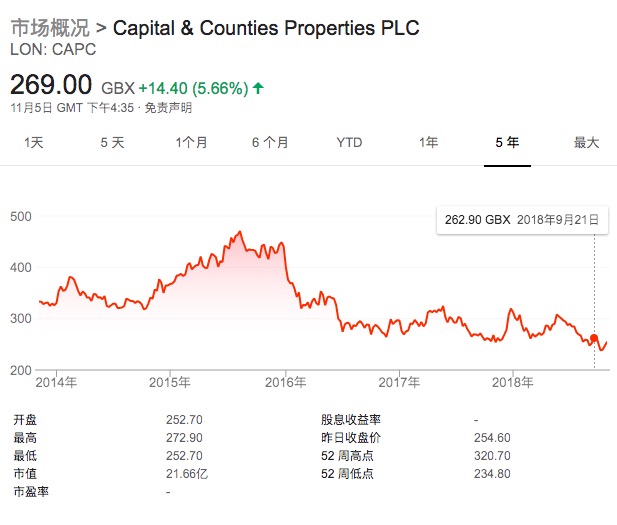The height and width of the screenshot is (525, 617).
Task: Choose the 6 个月 range tab
Action: tap(270, 142)
